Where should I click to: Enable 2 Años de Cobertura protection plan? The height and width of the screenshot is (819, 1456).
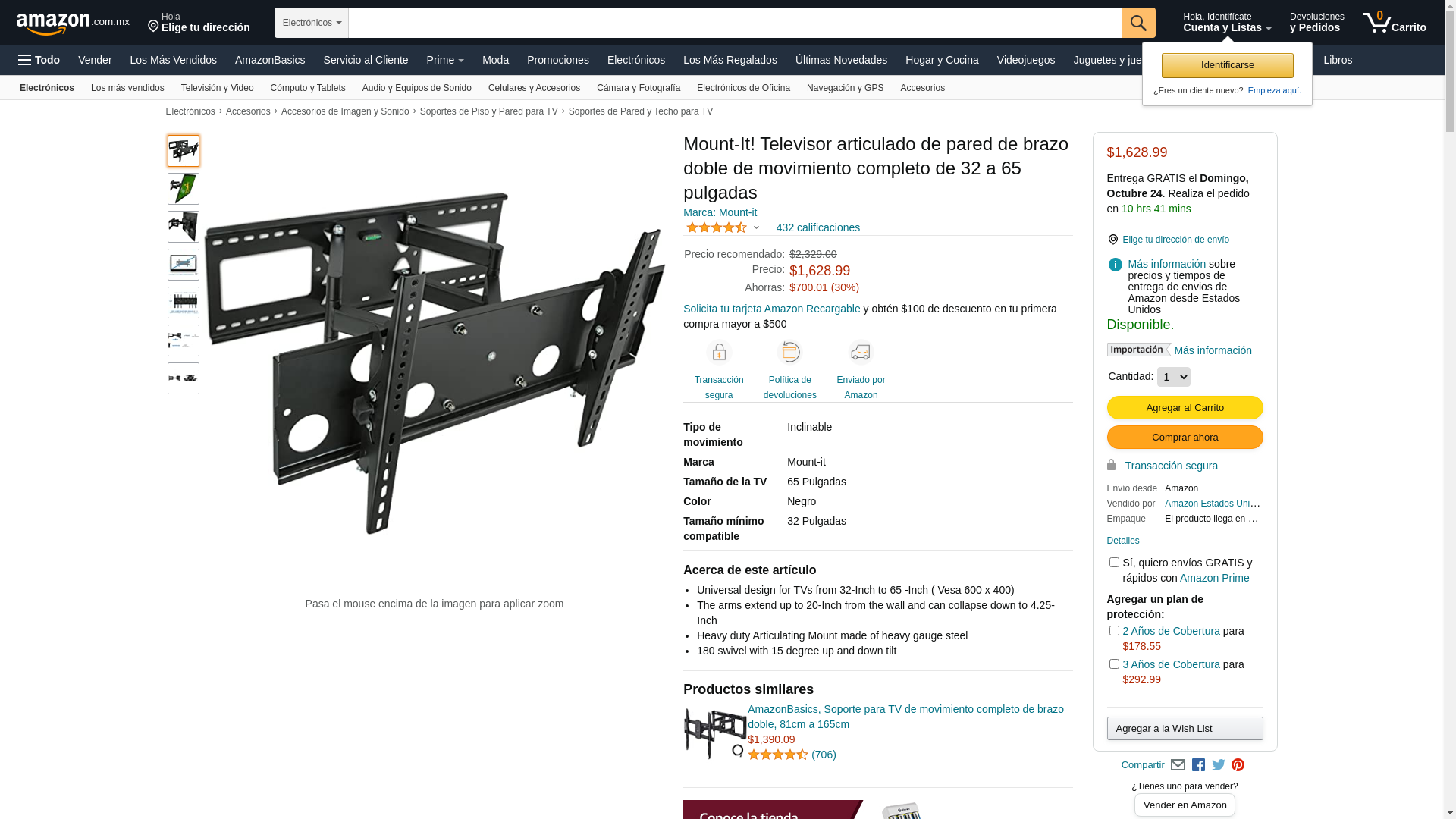pos(1114,631)
